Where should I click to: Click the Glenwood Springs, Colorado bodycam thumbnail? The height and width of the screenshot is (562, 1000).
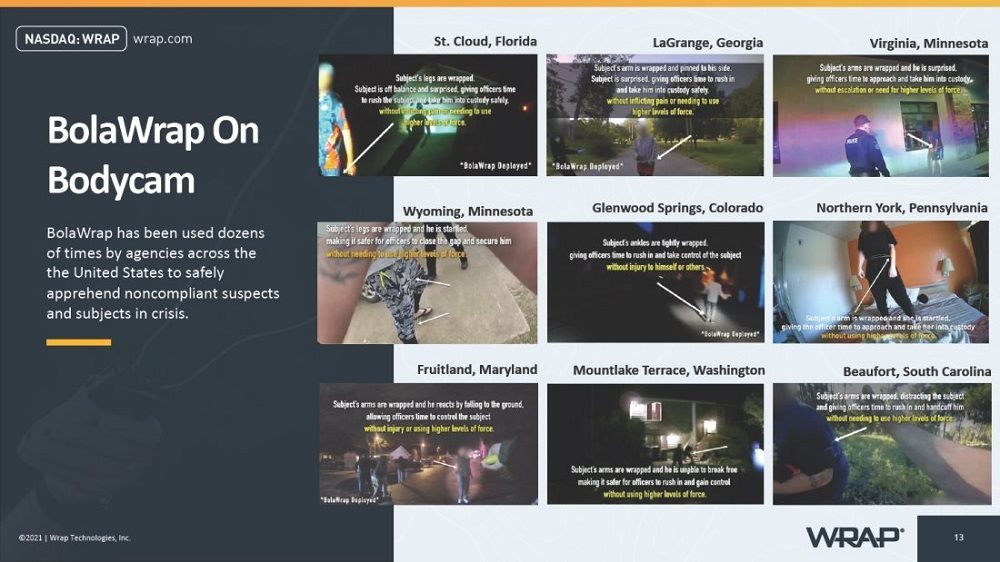coord(656,283)
